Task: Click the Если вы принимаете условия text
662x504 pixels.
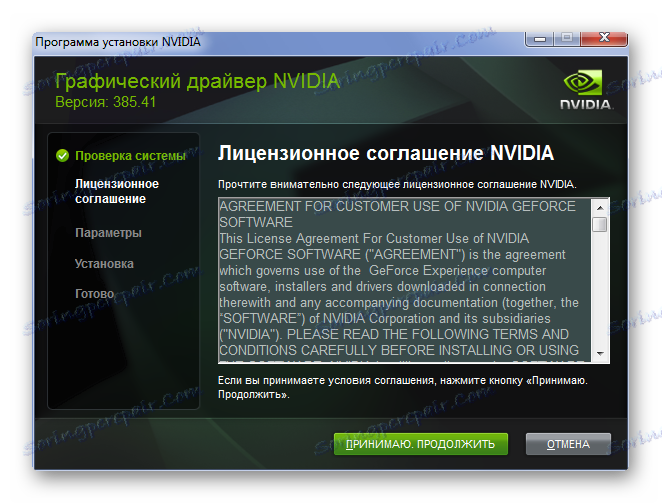Action: click(402, 387)
